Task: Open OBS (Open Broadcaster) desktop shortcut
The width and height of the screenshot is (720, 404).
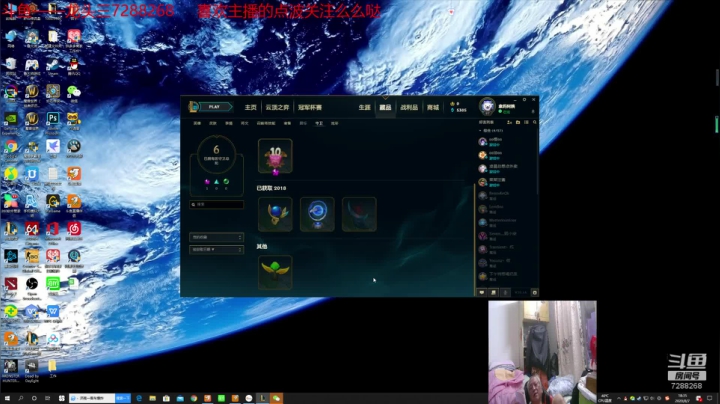Action: [32, 286]
